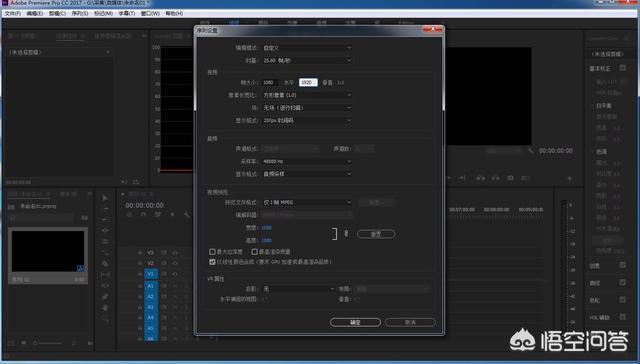Open the 场 dropdown showing 无场 (逐行扫描)
640x364 pixels.
pos(307,108)
